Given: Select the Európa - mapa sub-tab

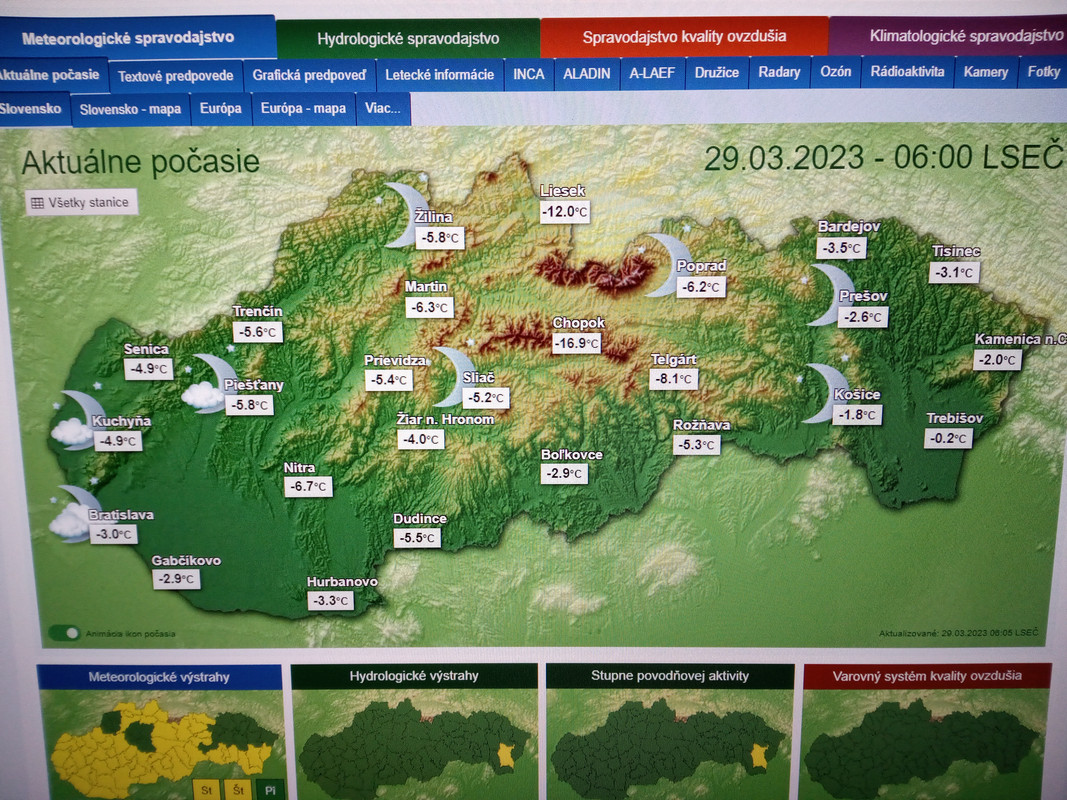Looking at the screenshot, I should point(303,109).
